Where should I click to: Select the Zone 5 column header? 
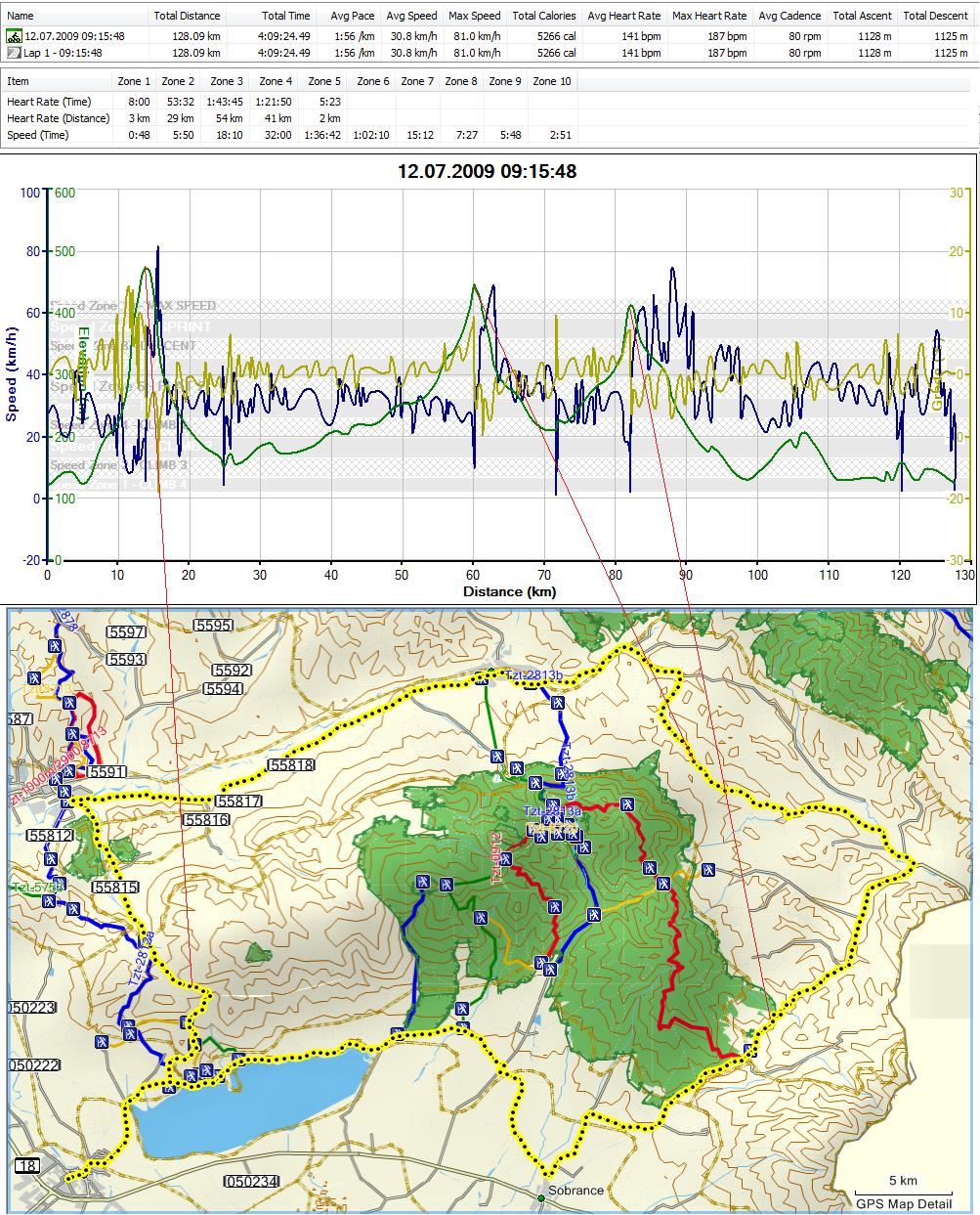tap(323, 81)
